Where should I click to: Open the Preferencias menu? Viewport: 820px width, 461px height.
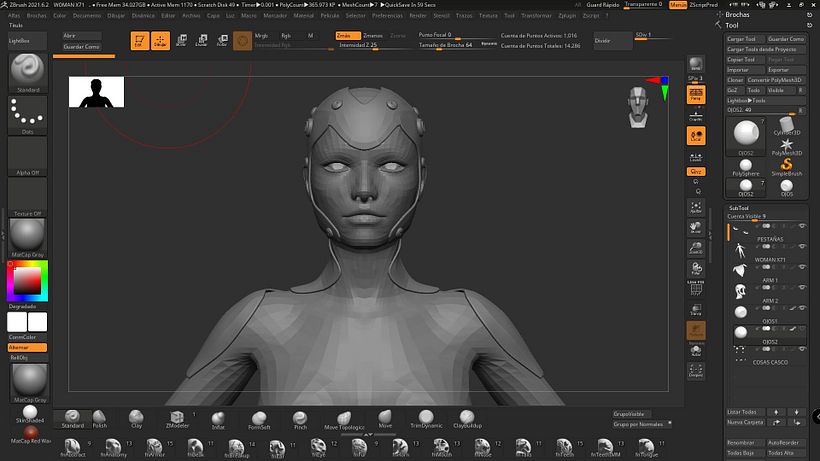coord(387,16)
